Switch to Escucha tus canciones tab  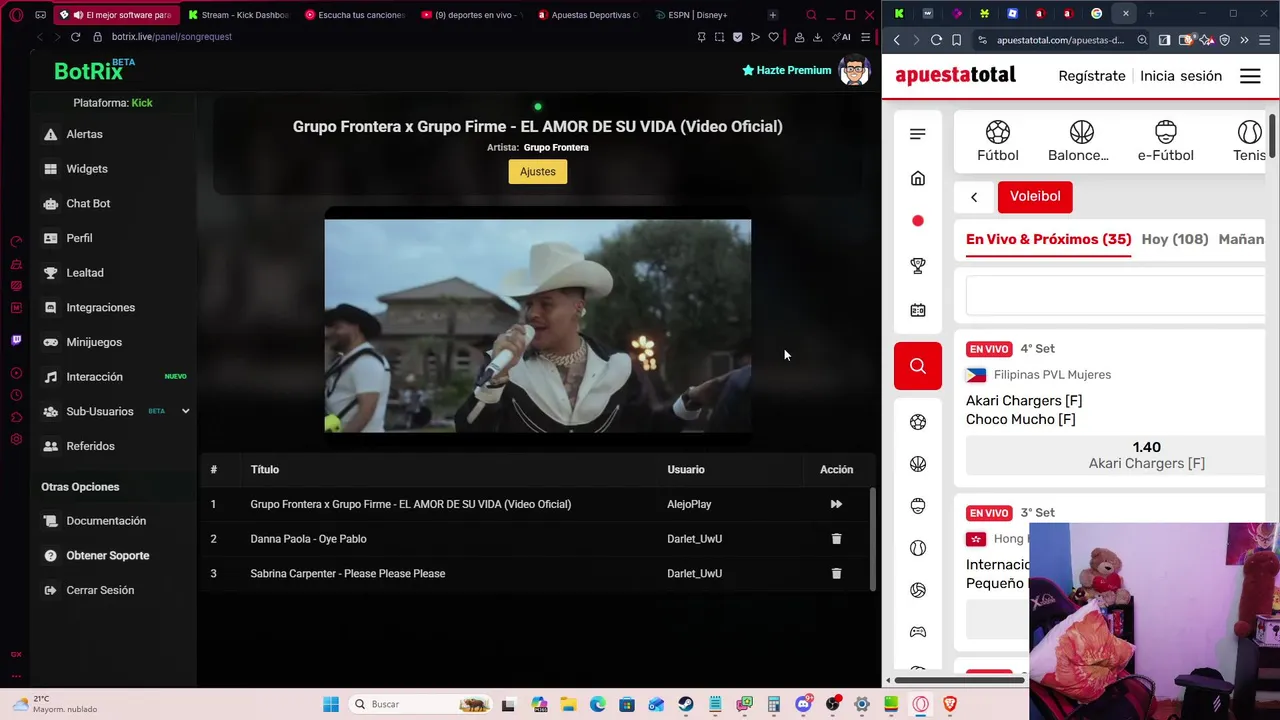(356, 15)
